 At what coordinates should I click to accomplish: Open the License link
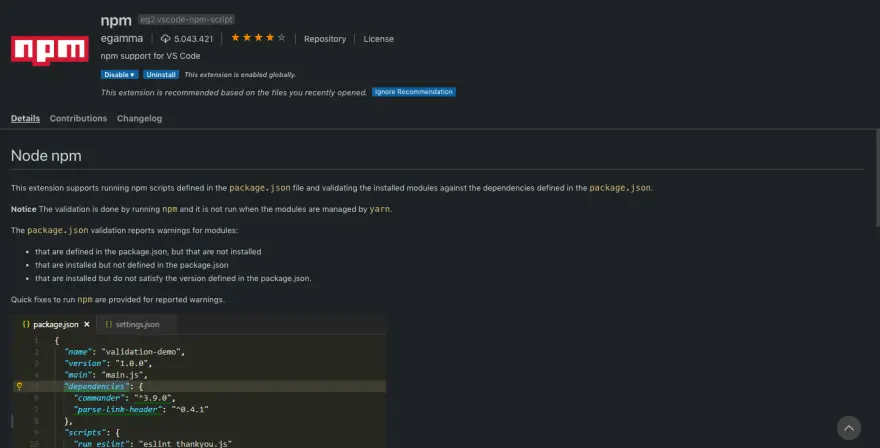[378, 39]
